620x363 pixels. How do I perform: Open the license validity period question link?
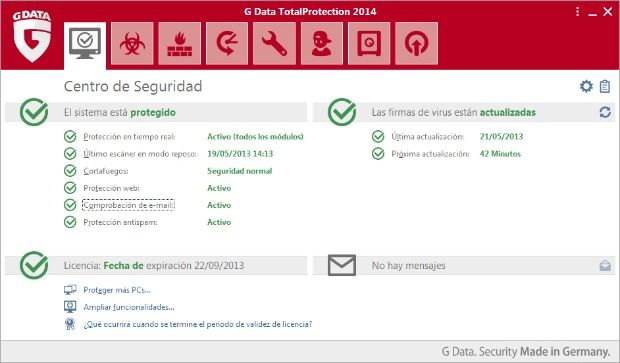(197, 324)
